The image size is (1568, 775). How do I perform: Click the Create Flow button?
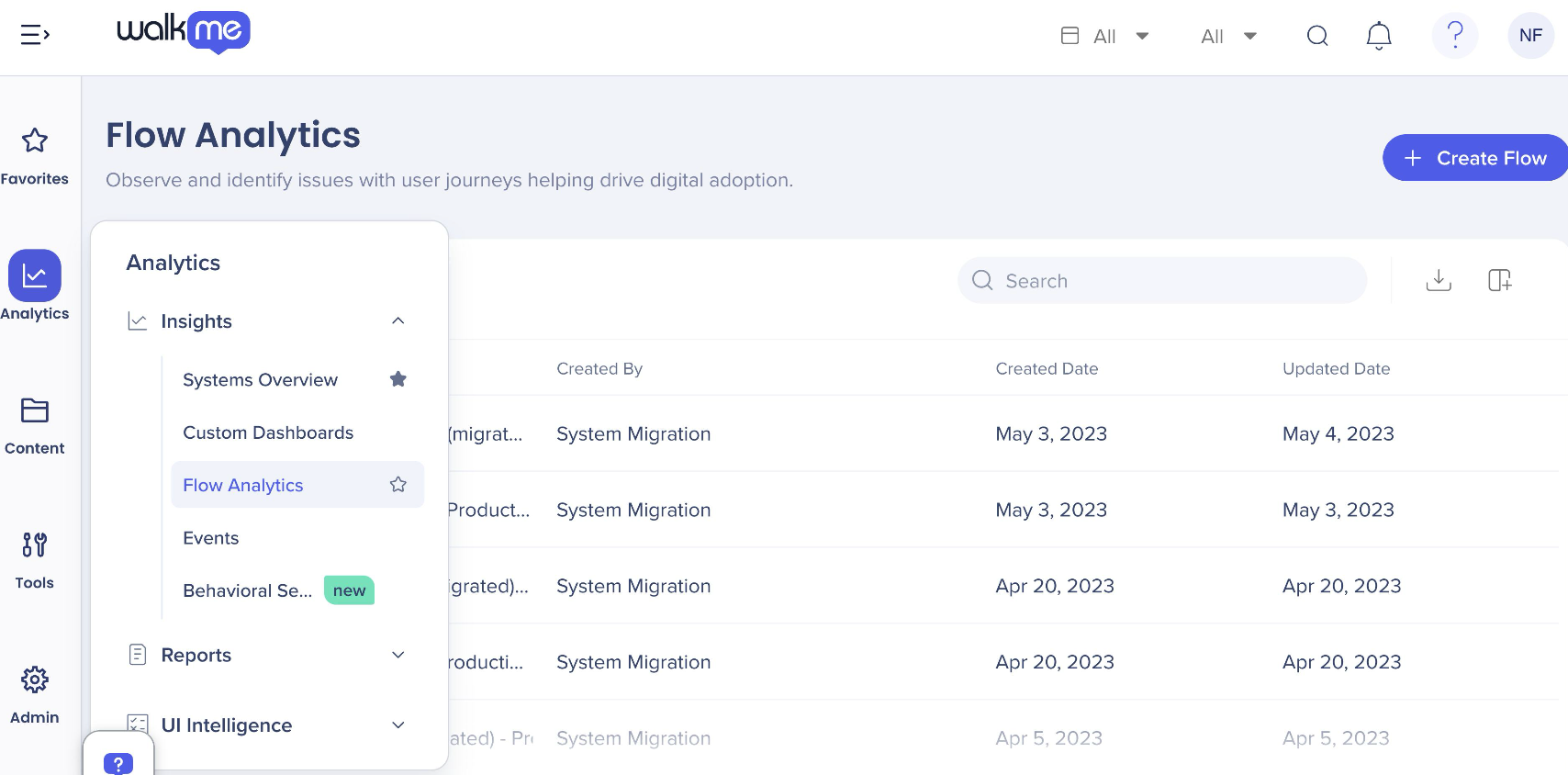(1474, 158)
